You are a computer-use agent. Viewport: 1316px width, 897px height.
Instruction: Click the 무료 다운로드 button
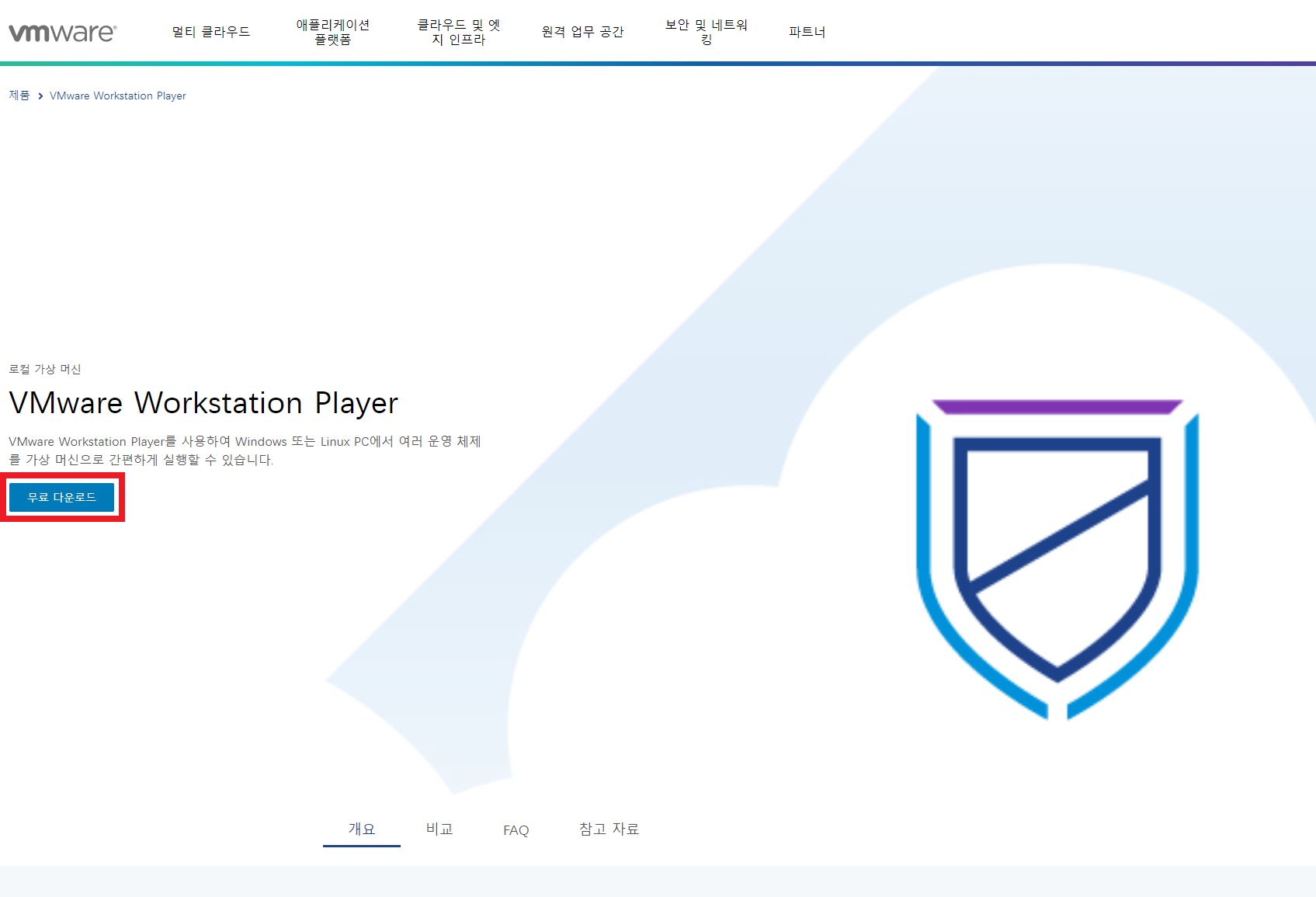(x=62, y=497)
